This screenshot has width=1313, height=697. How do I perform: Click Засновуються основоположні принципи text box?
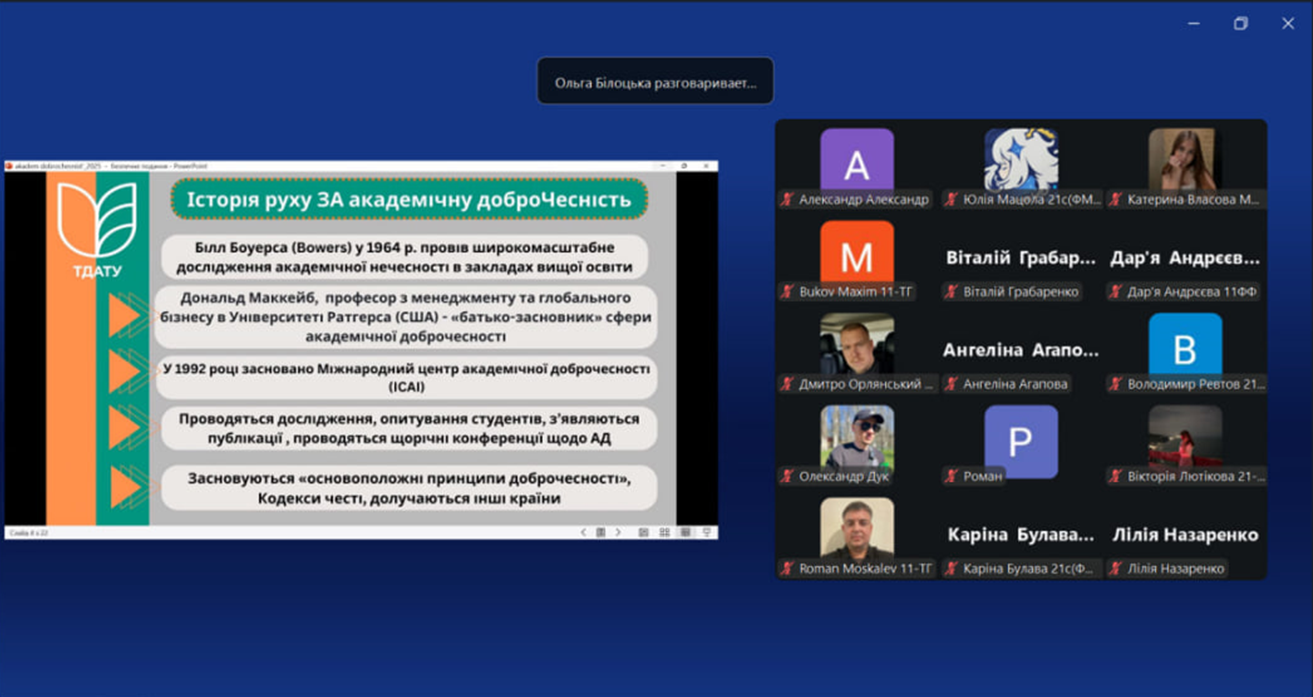click(x=409, y=489)
